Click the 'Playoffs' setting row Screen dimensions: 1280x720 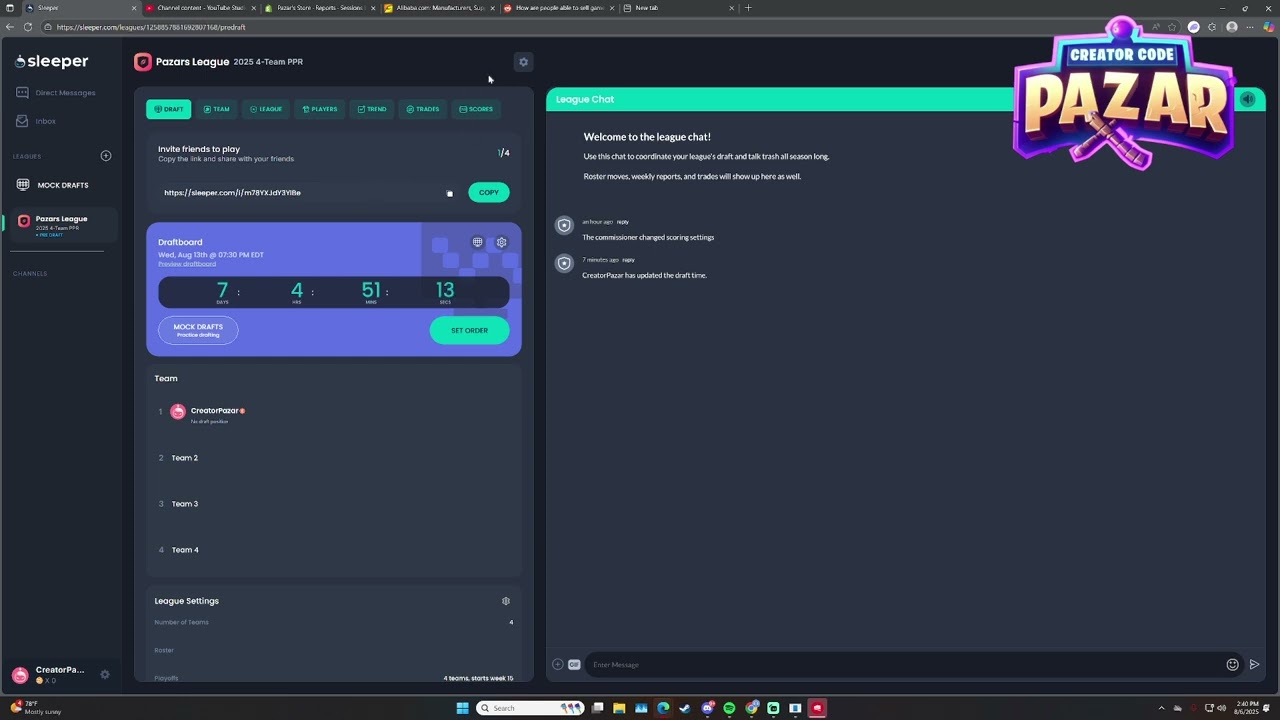click(x=334, y=678)
